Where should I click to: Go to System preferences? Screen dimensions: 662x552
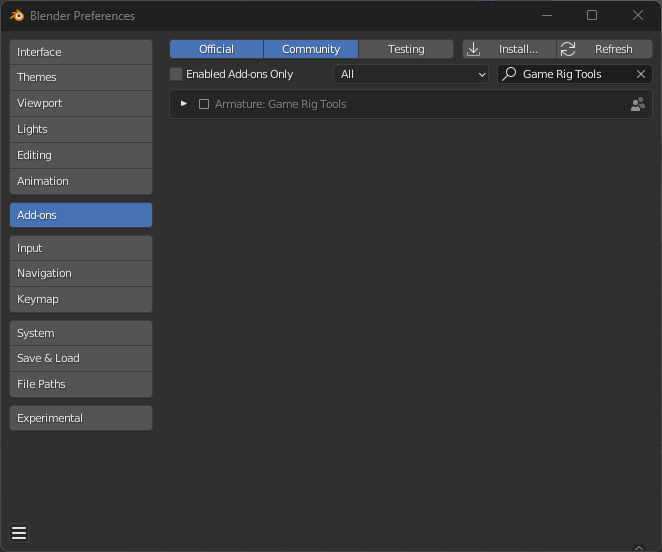coord(81,333)
